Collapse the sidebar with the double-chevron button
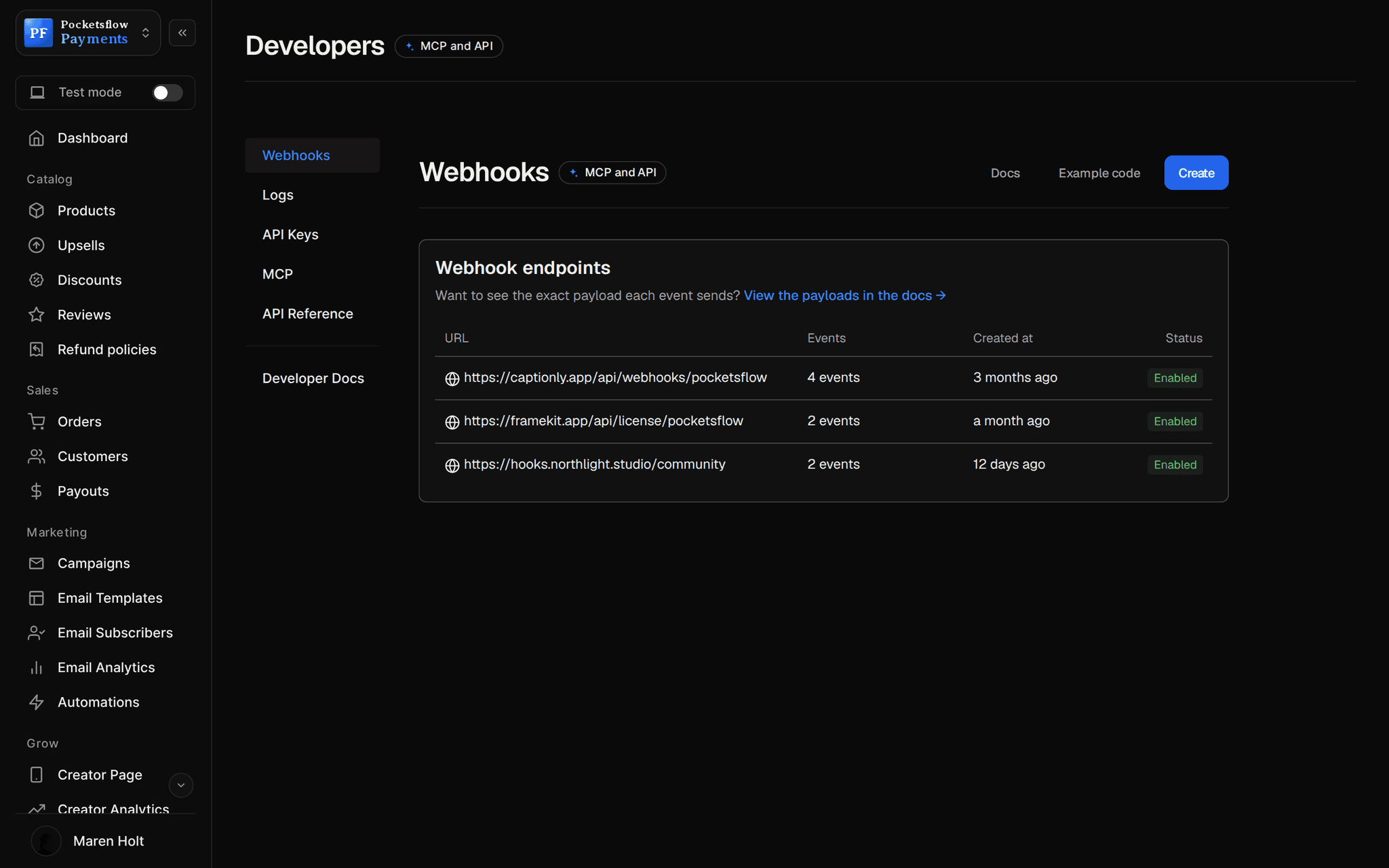The image size is (1389, 868). pyautogui.click(x=182, y=33)
